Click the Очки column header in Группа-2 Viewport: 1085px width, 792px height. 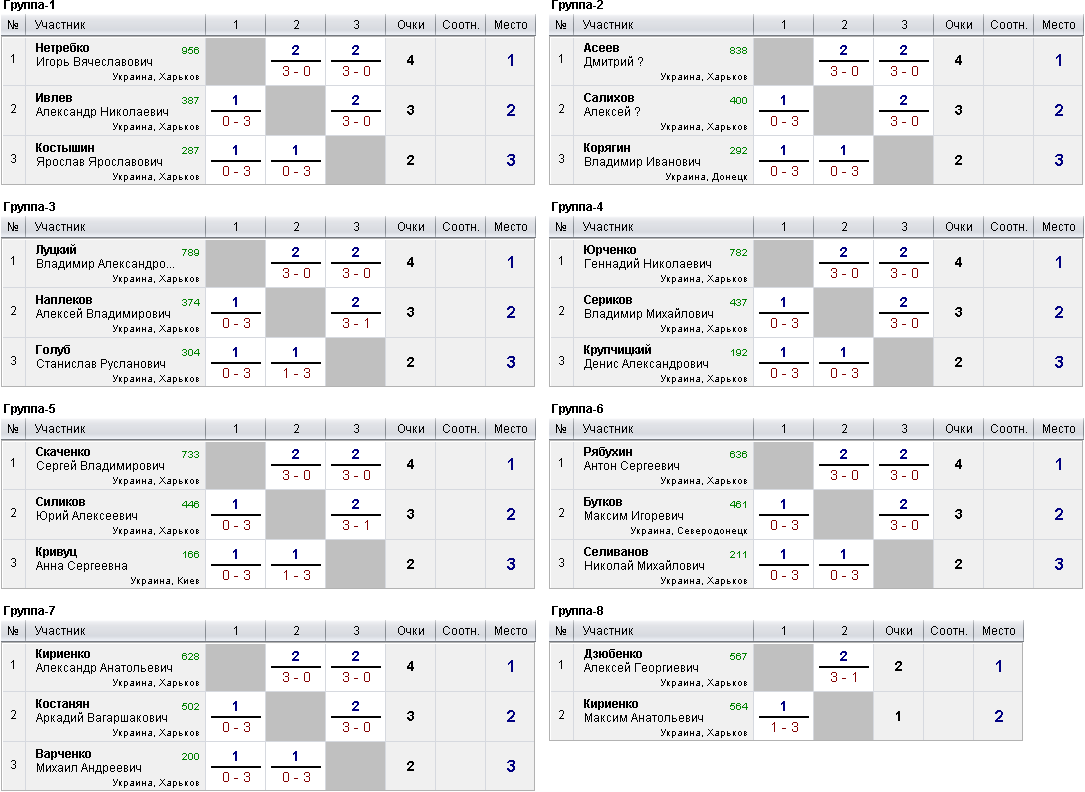pos(958,25)
